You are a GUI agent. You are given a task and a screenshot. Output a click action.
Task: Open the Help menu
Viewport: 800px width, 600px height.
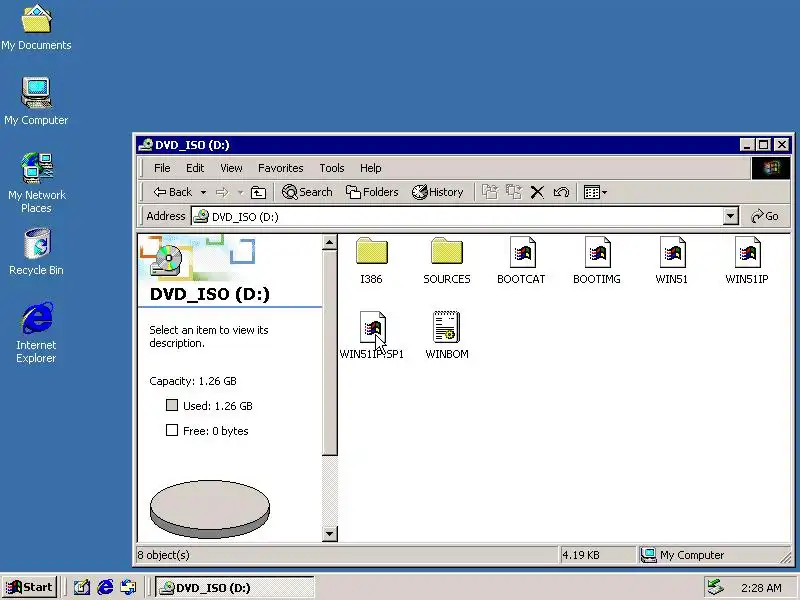[370, 168]
